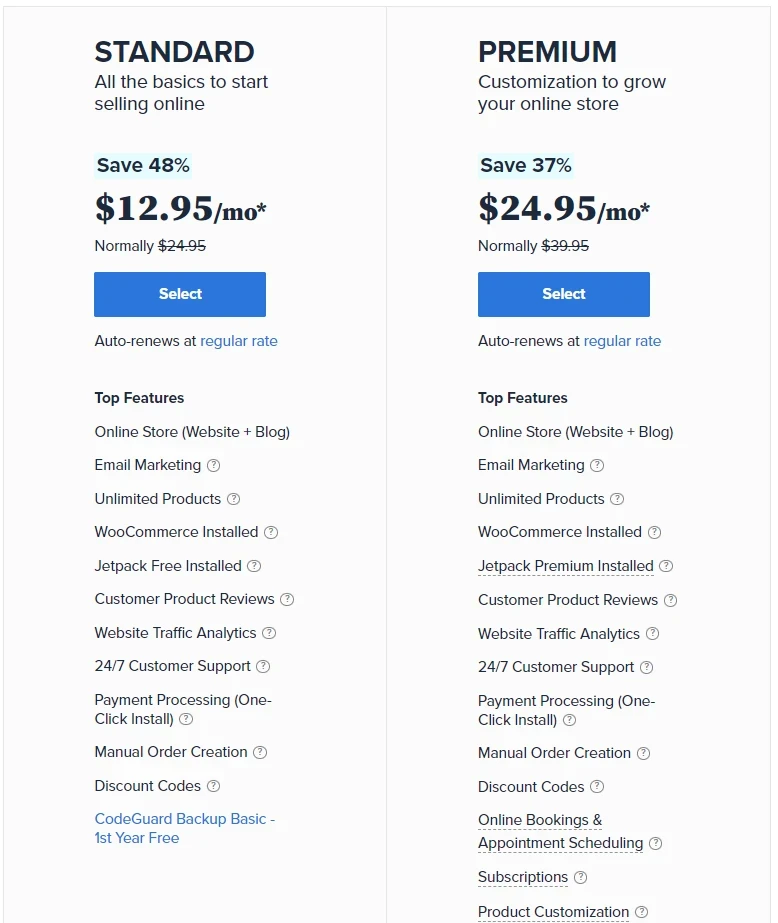This screenshot has width=778, height=923.
Task: Select the Premium plan button
Action: (564, 294)
